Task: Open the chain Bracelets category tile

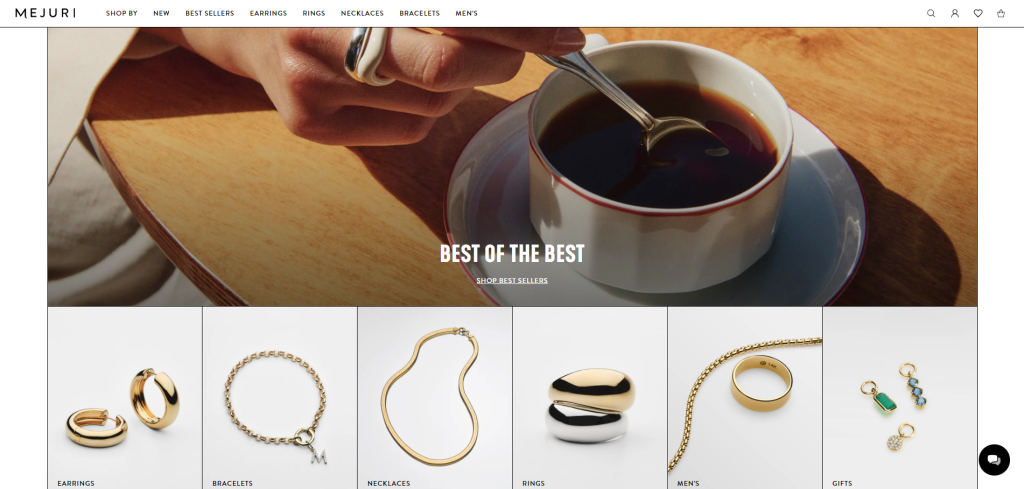Action: 280,398
